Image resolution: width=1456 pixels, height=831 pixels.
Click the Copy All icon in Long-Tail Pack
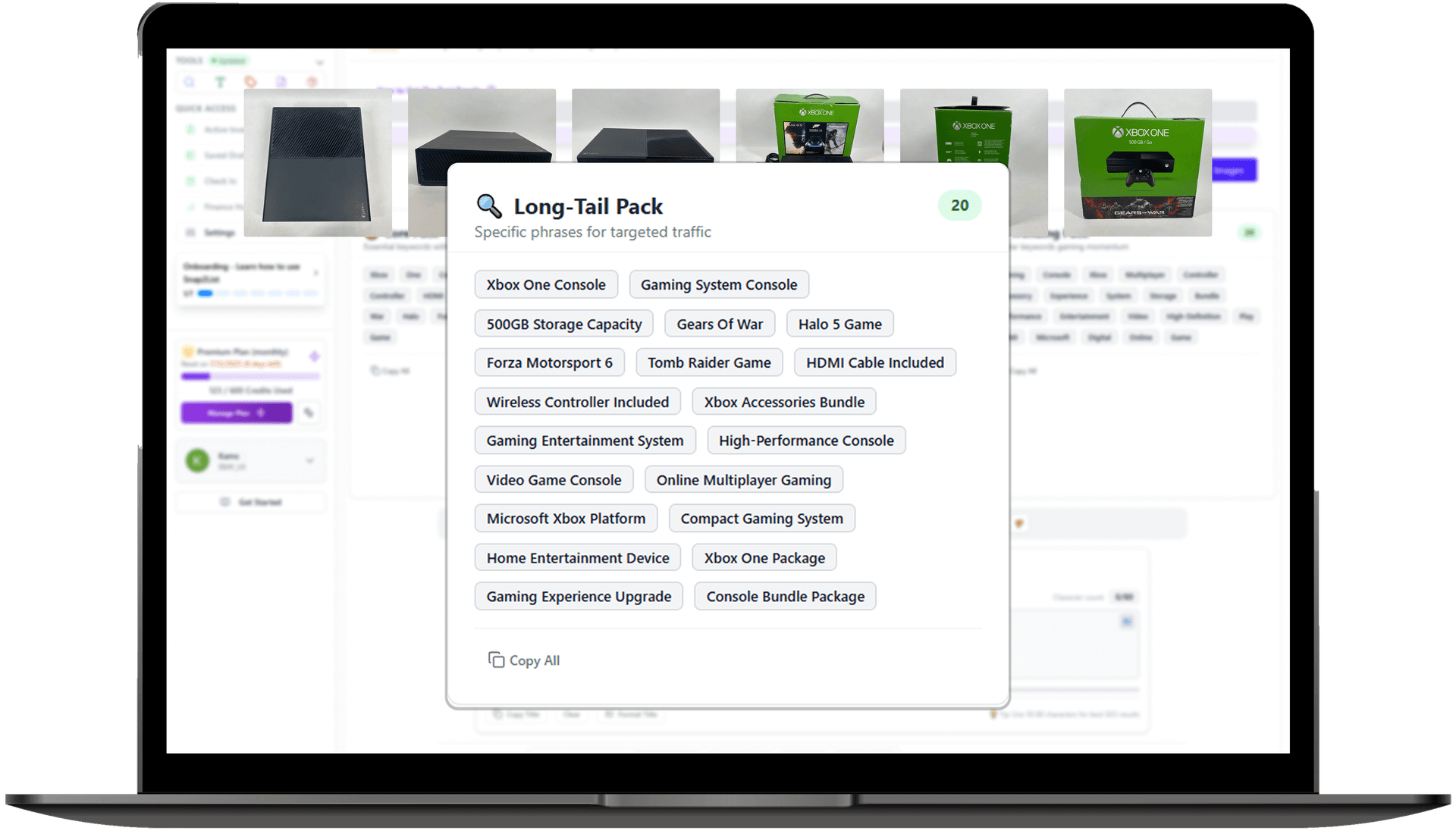[x=496, y=660]
